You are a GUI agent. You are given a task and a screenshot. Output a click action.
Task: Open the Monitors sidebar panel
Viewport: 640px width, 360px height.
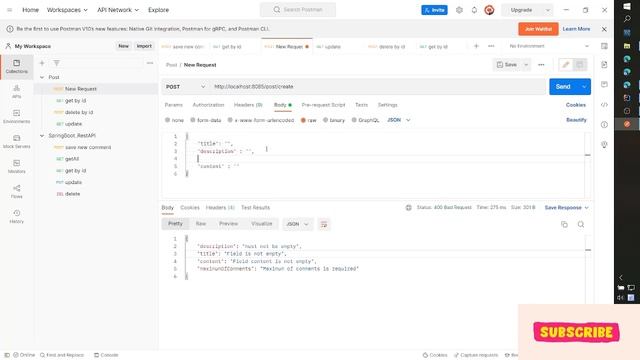(16, 166)
